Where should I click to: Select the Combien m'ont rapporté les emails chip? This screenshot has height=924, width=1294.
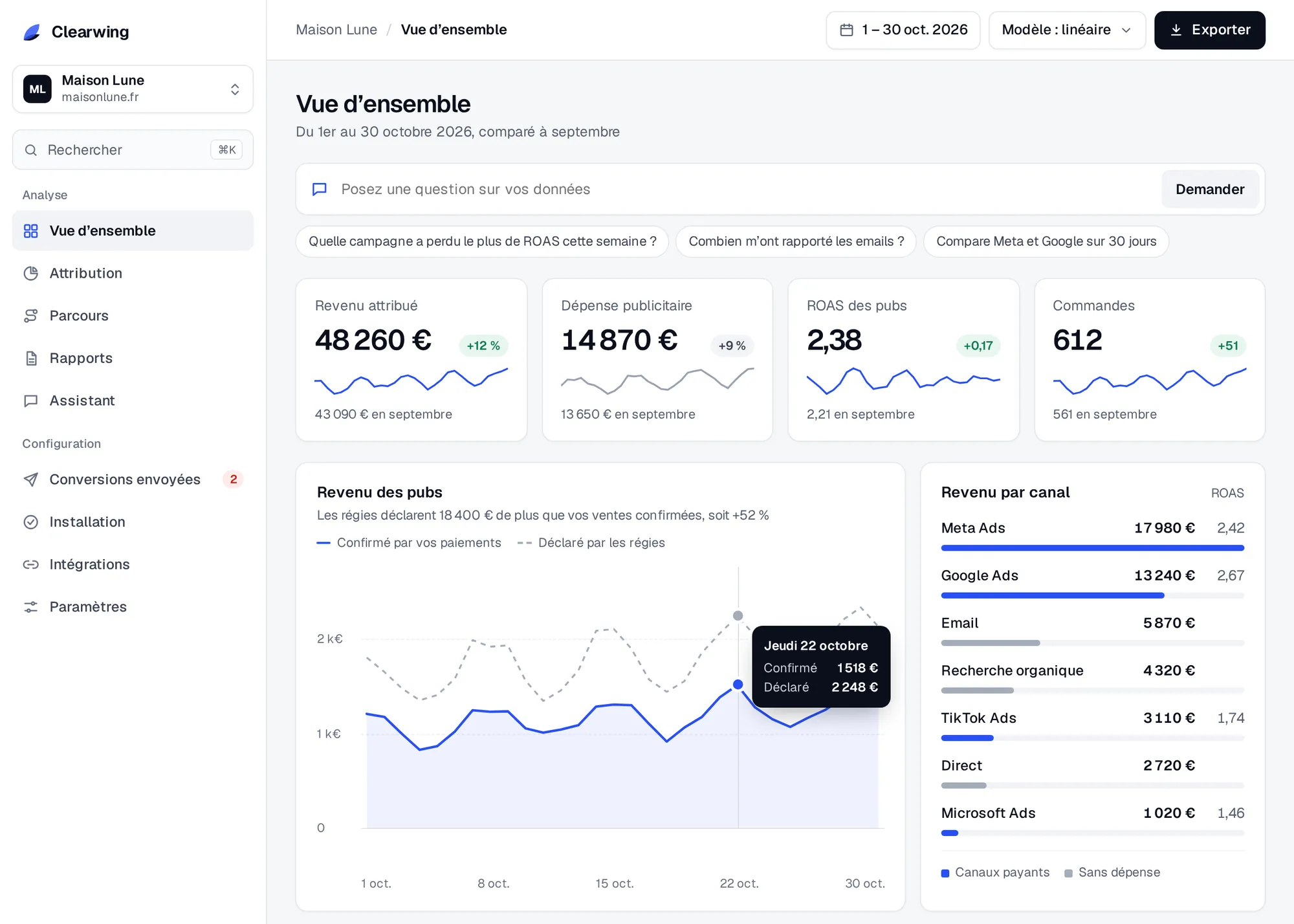[796, 241]
